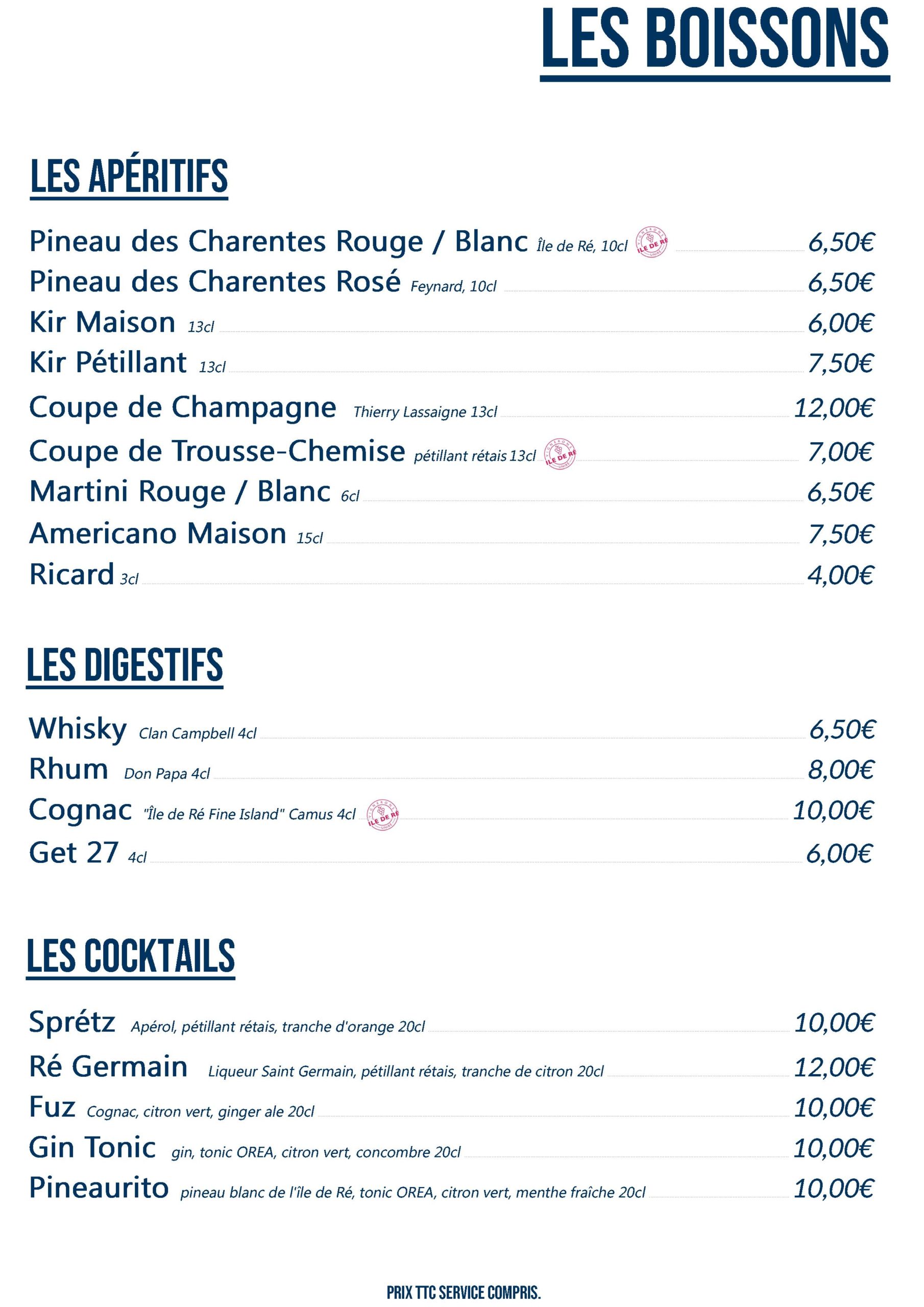
Task: Click the 12,00€ price for Coupe de Champagne
Action: click(834, 408)
